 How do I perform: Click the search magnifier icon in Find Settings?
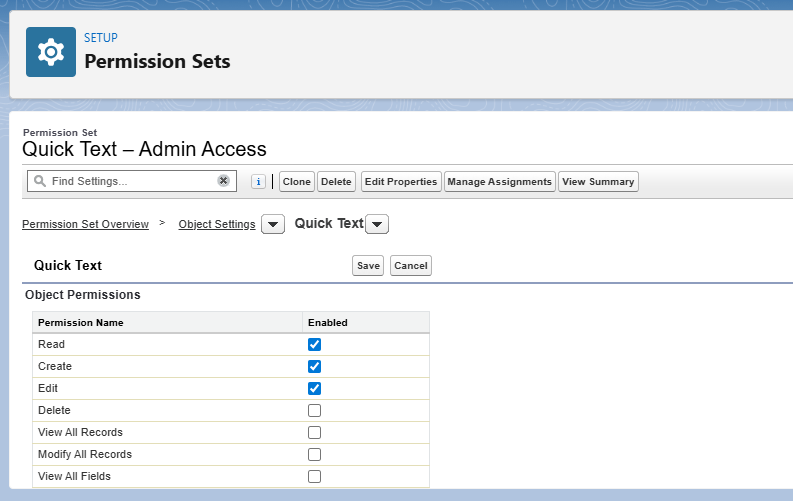[x=39, y=182]
